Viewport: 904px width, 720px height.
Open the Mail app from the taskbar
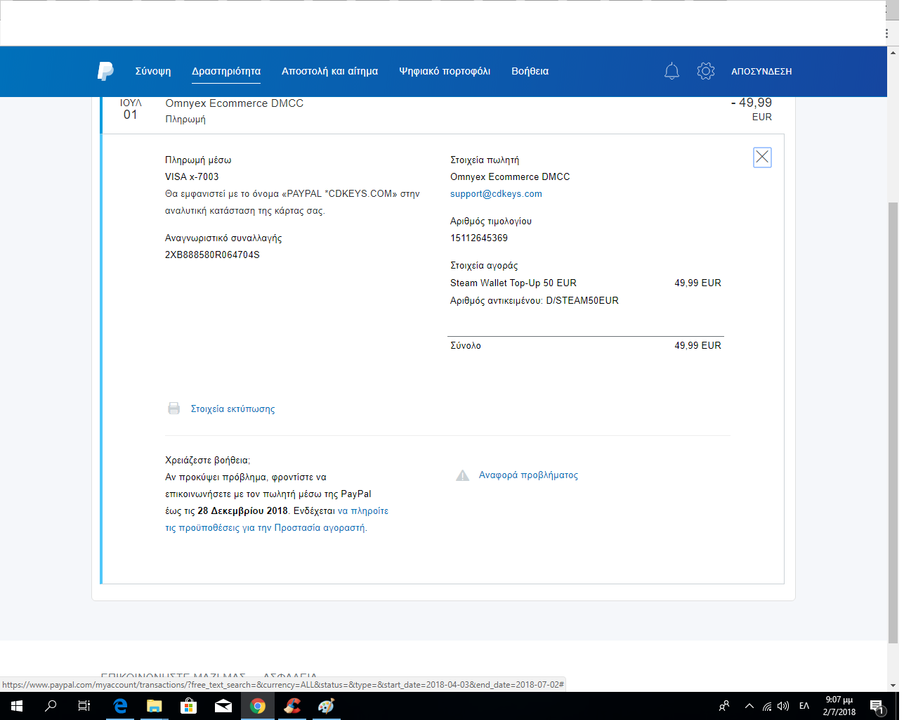coord(223,706)
